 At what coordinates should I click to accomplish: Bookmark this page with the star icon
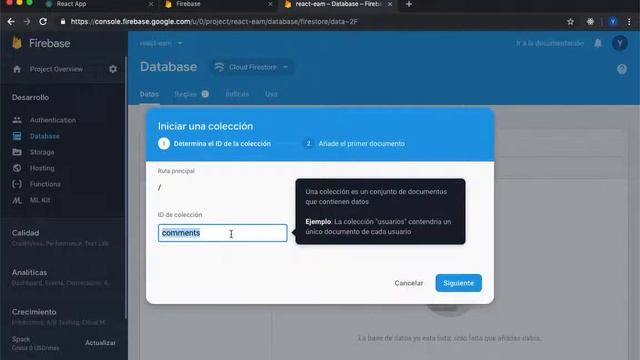tap(570, 22)
